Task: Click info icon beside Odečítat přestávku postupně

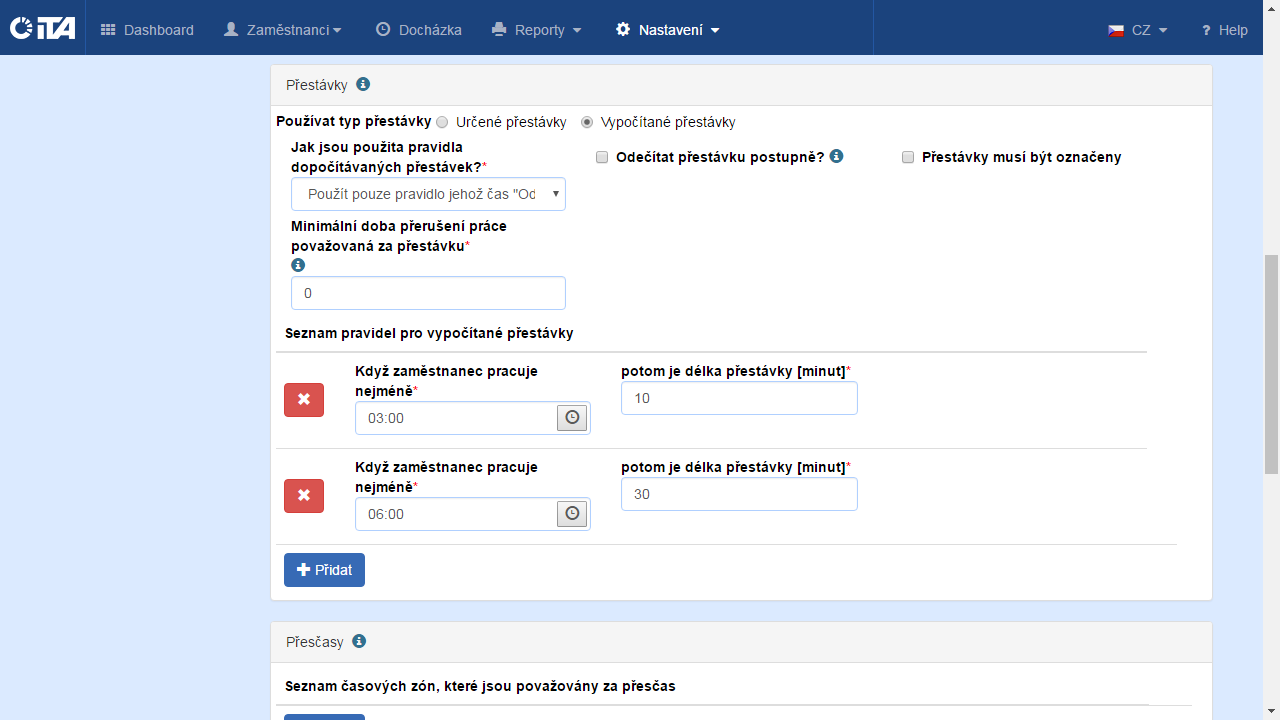Action: 837,156
